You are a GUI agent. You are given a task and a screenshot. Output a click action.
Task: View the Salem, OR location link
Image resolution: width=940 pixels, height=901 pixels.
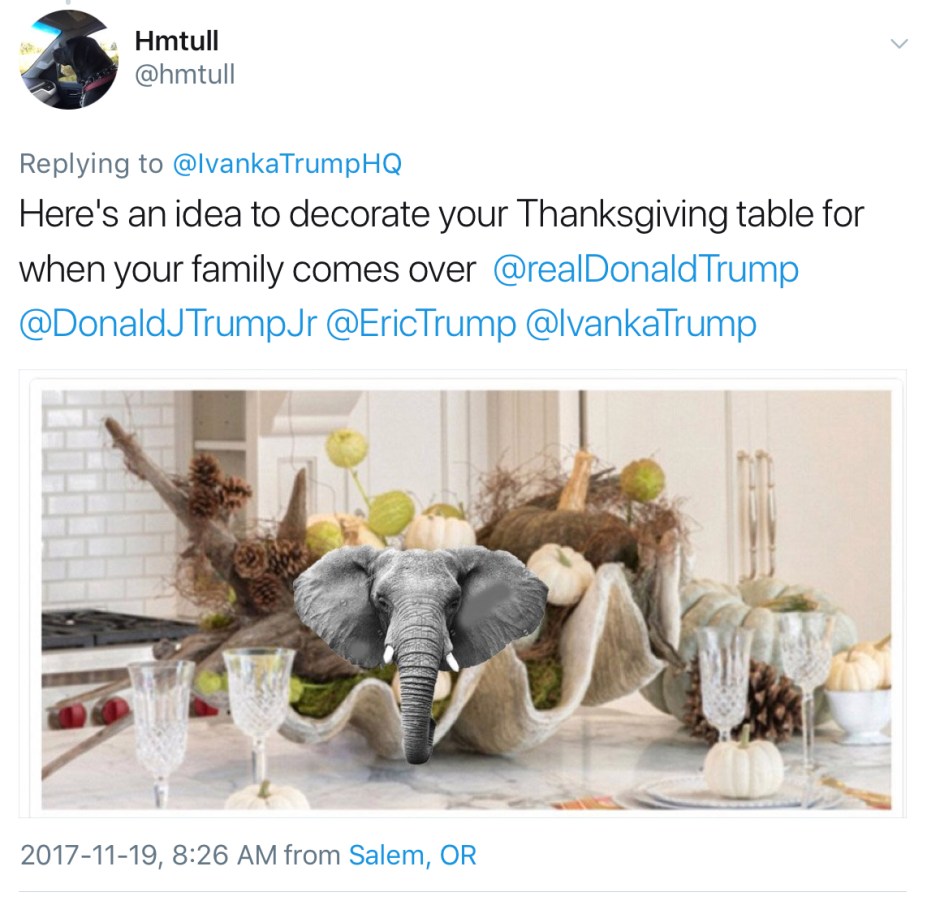[x=412, y=855]
